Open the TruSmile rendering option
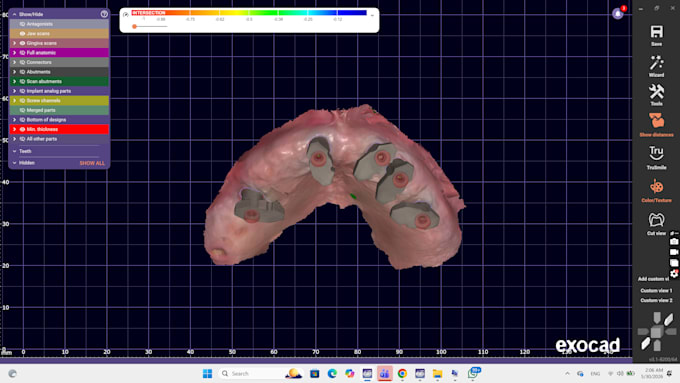680x383 pixels. [656, 157]
